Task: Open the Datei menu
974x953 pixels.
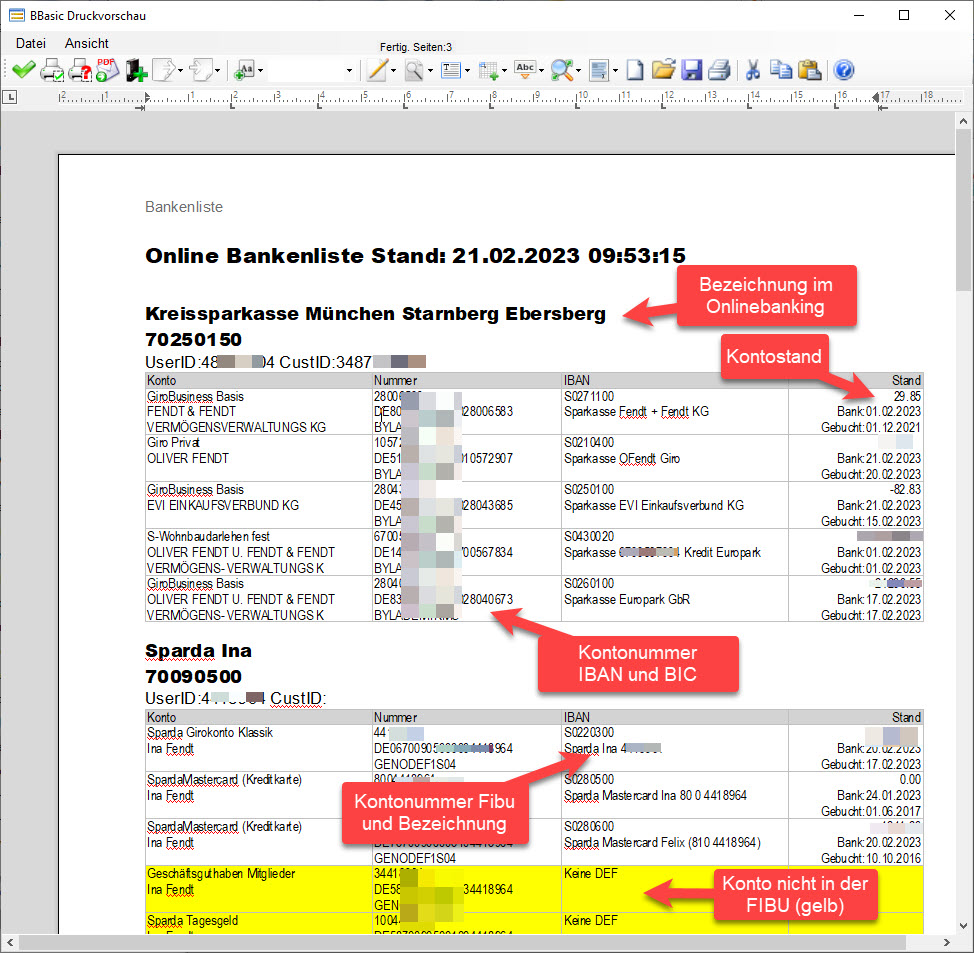Action: click(30, 43)
